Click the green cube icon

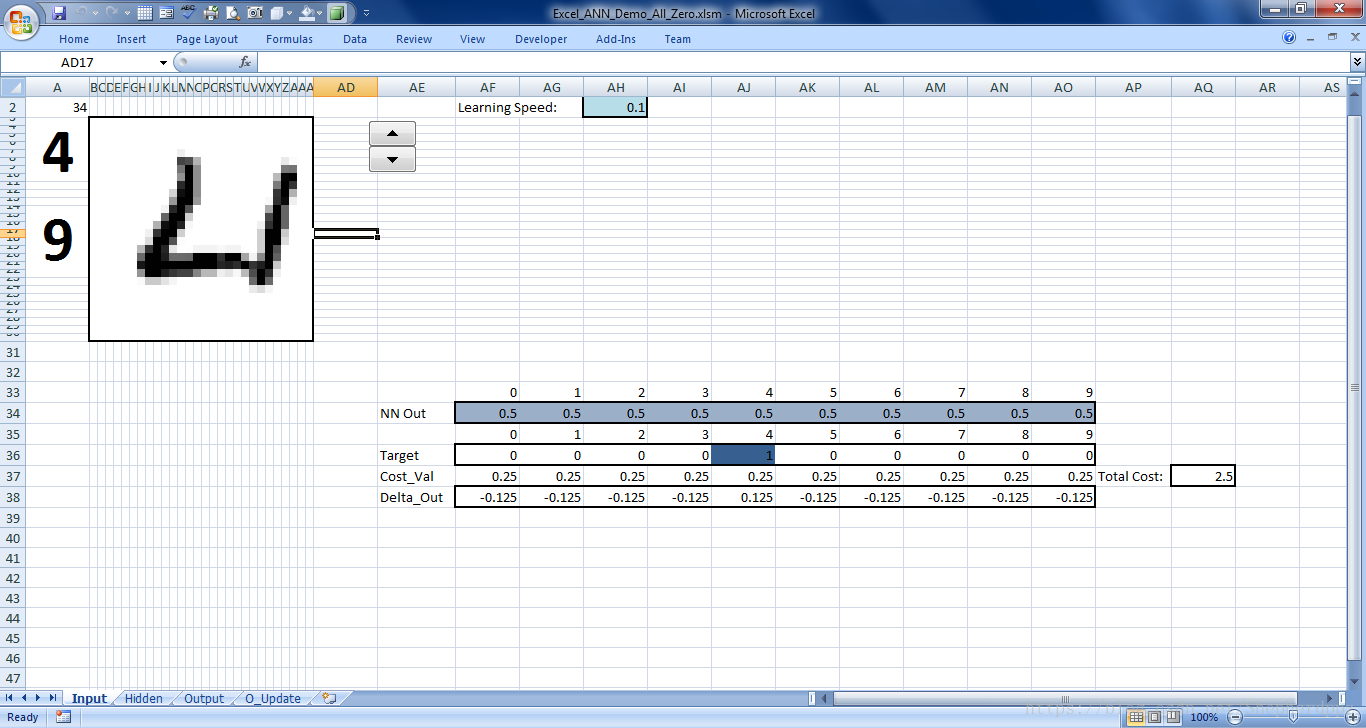tap(337, 13)
